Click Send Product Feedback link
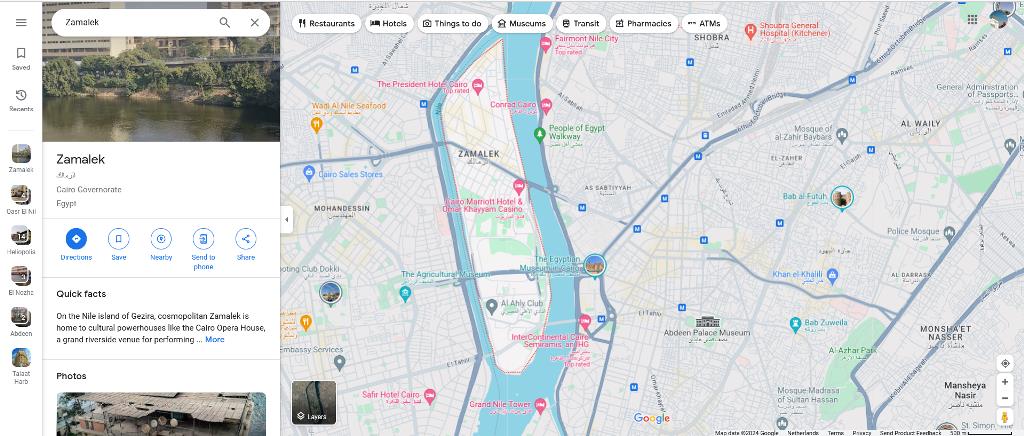 910,433
